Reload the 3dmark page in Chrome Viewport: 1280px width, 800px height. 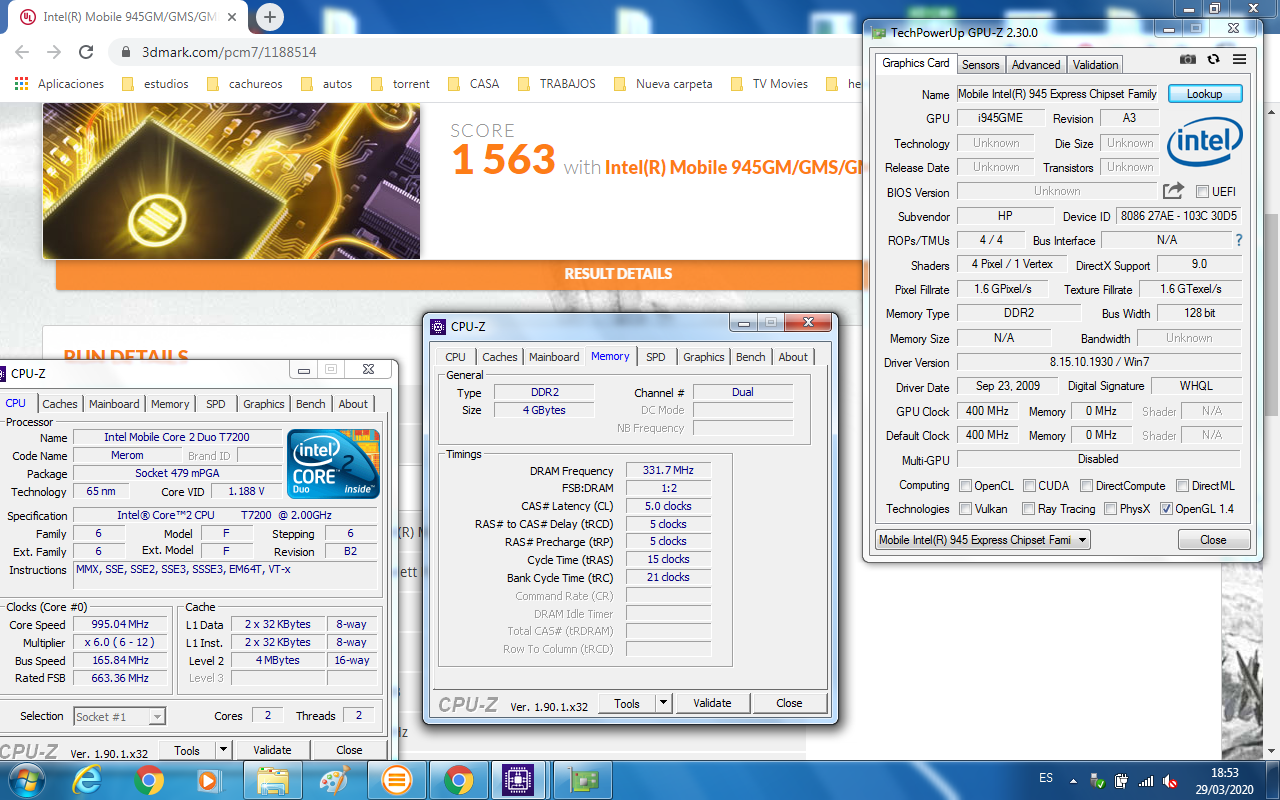click(86, 52)
